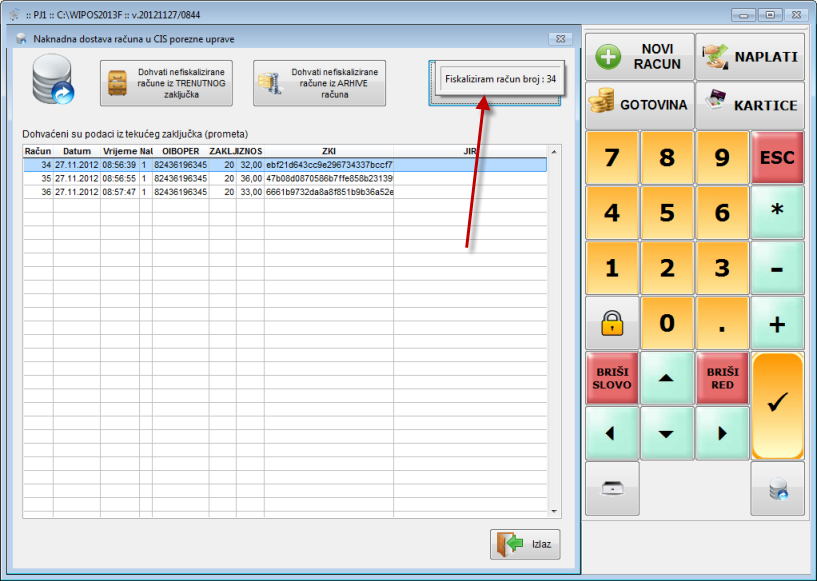The image size is (817, 581).
Task: Open the database icon button at bottom right
Action: (x=777, y=489)
